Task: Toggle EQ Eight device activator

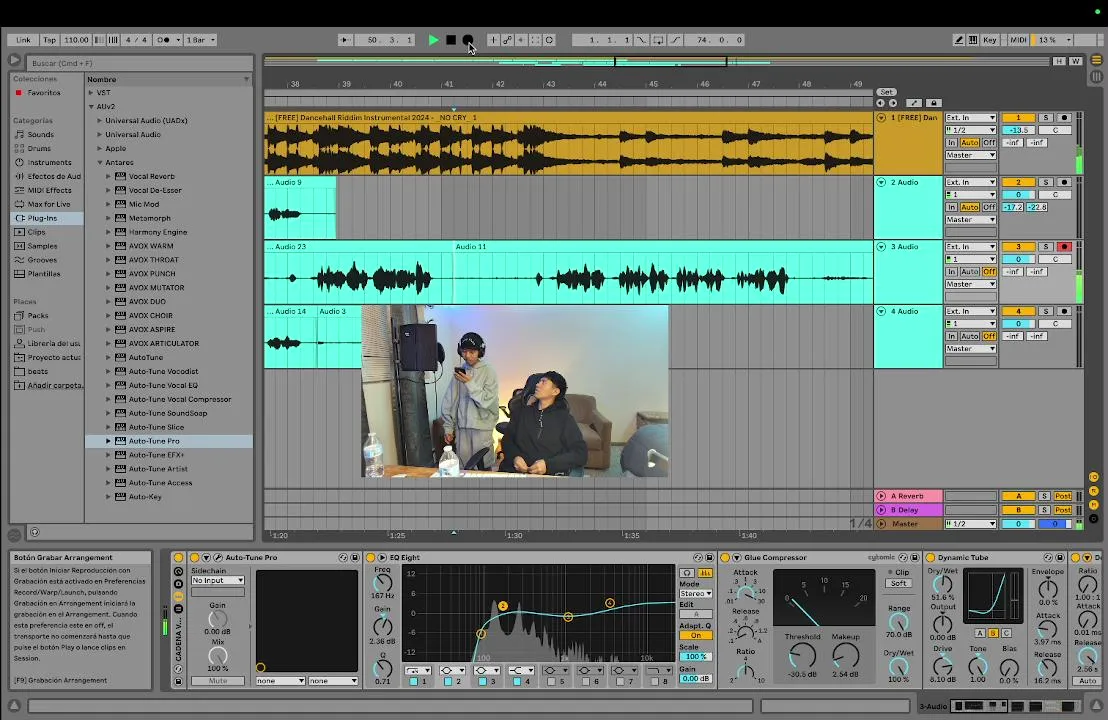Action: click(x=370, y=557)
